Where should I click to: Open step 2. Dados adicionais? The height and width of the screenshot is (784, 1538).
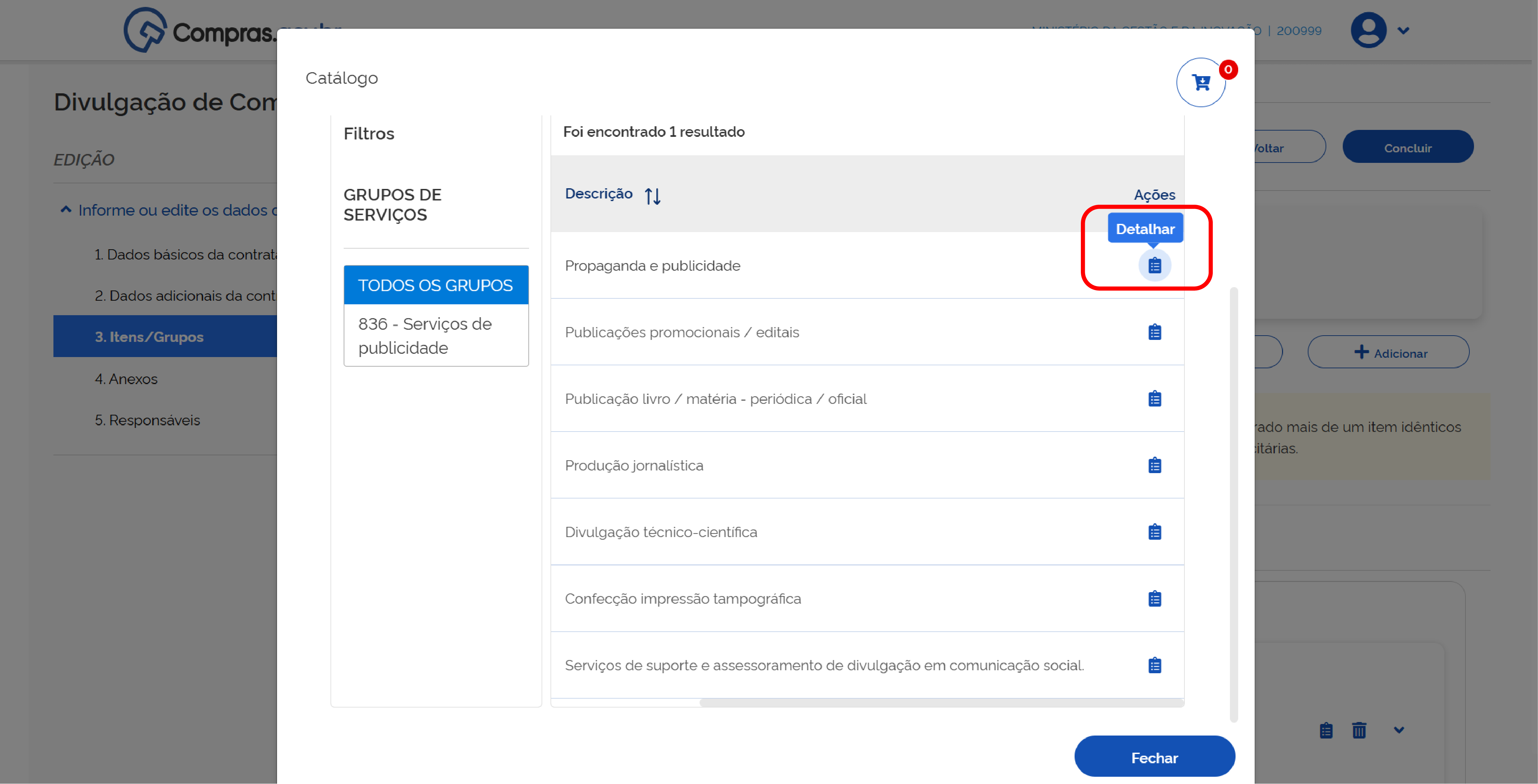(x=186, y=296)
